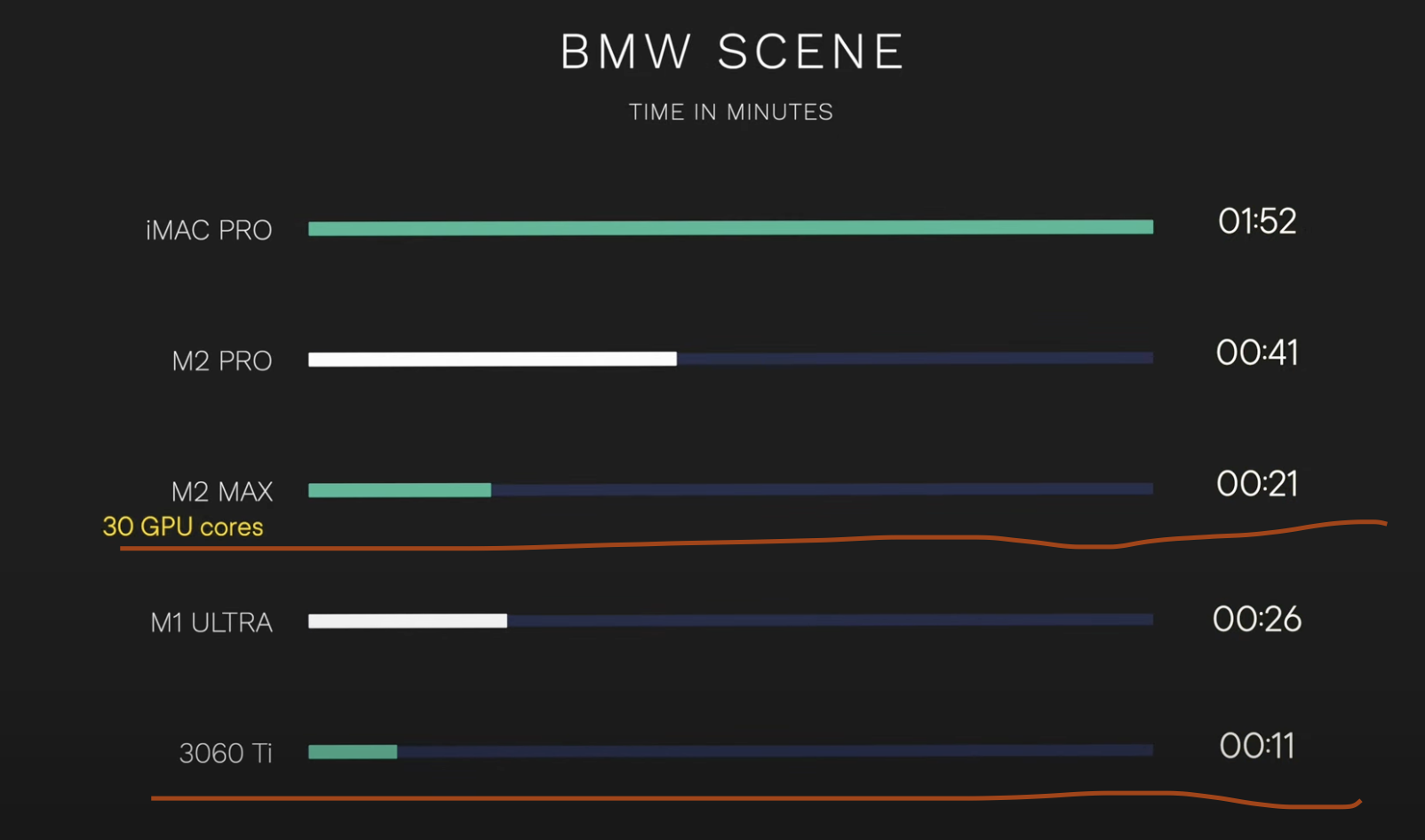Click the dark track of the 3060 Ti bar
The image size is (1425, 840).
[x=775, y=751]
